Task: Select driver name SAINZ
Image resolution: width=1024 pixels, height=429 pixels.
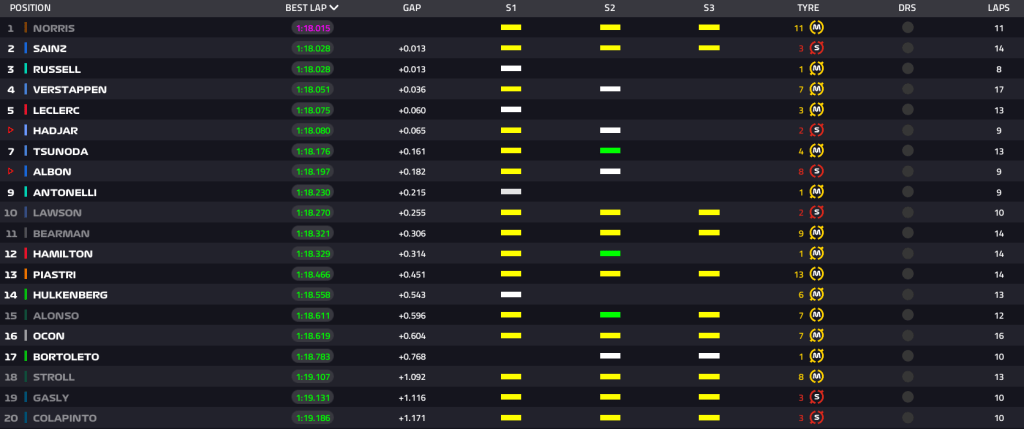Action: tap(50, 48)
